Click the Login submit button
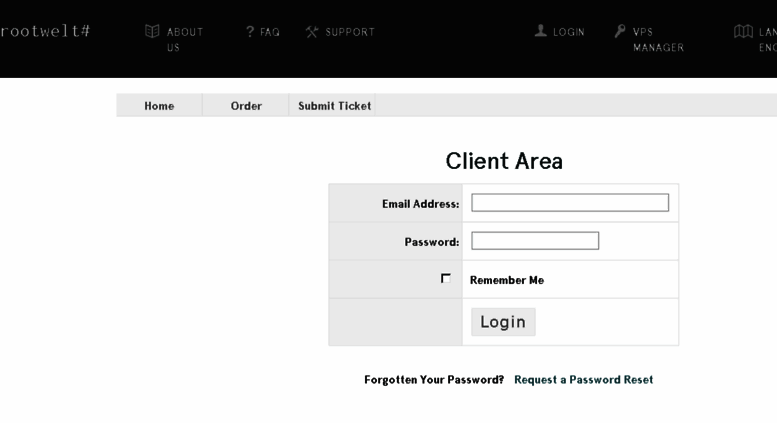 point(503,322)
